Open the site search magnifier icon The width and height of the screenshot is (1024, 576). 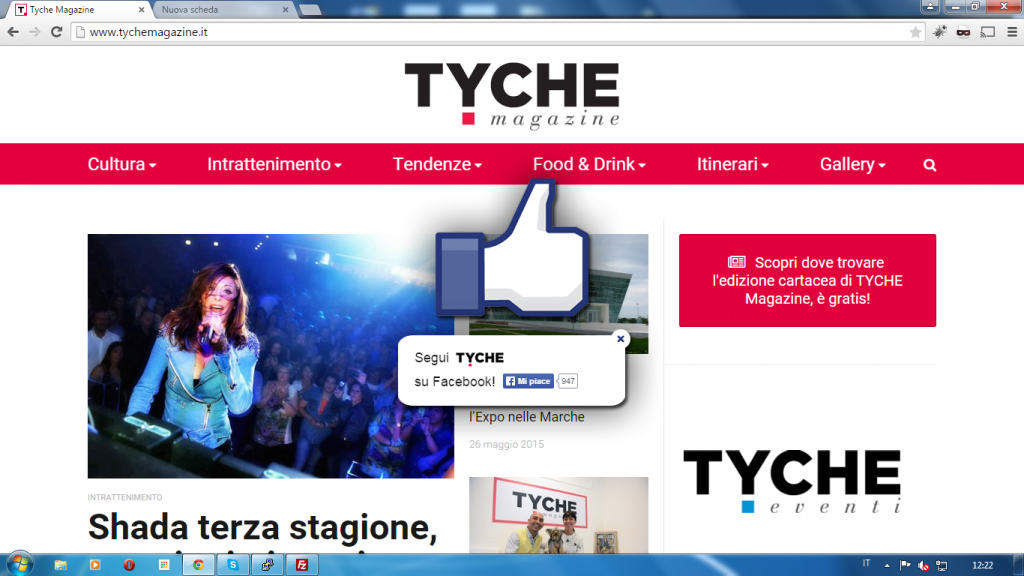coord(930,165)
